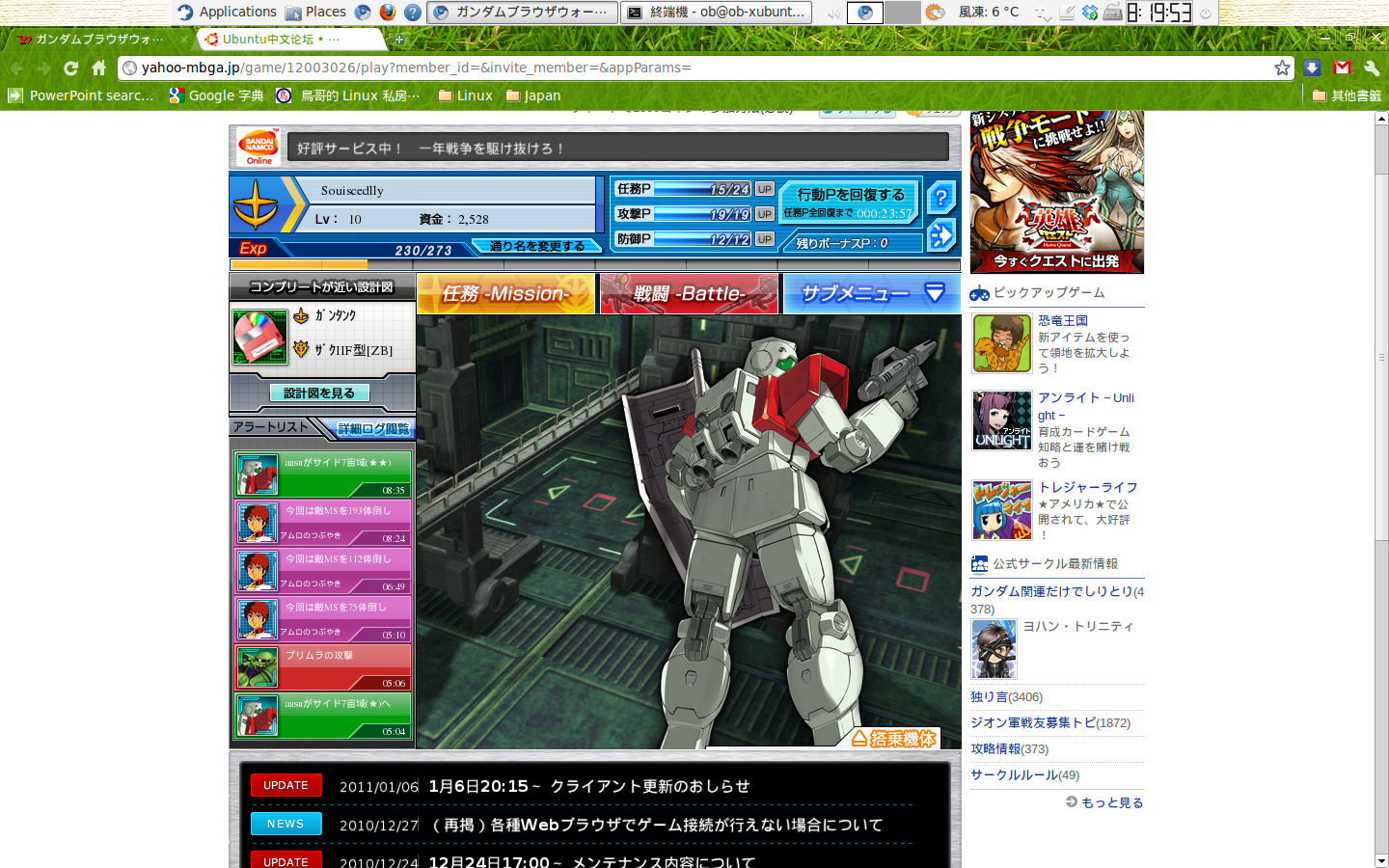Open the browser wrench settings menu

pyautogui.click(x=1372, y=68)
